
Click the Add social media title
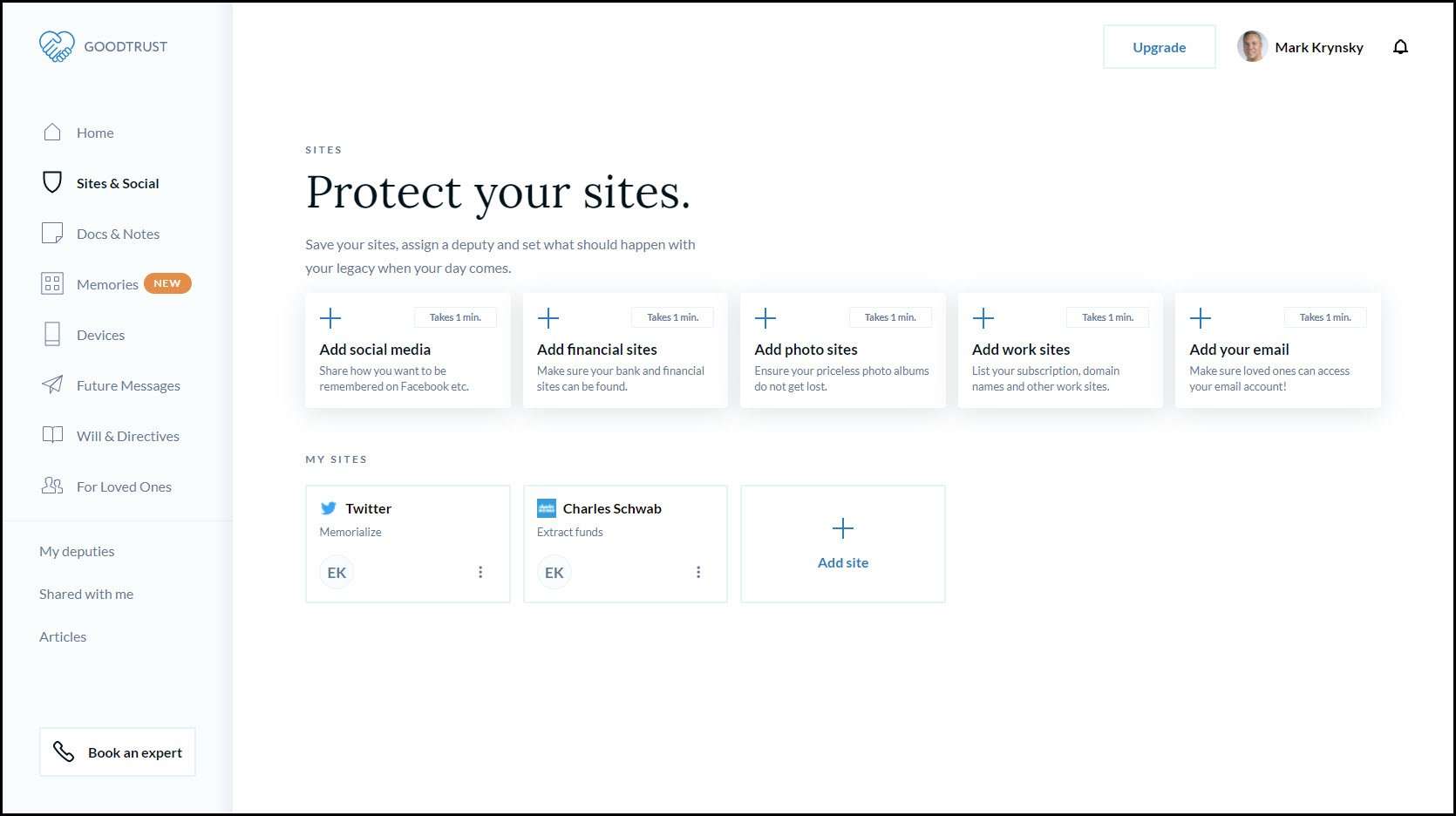click(375, 349)
